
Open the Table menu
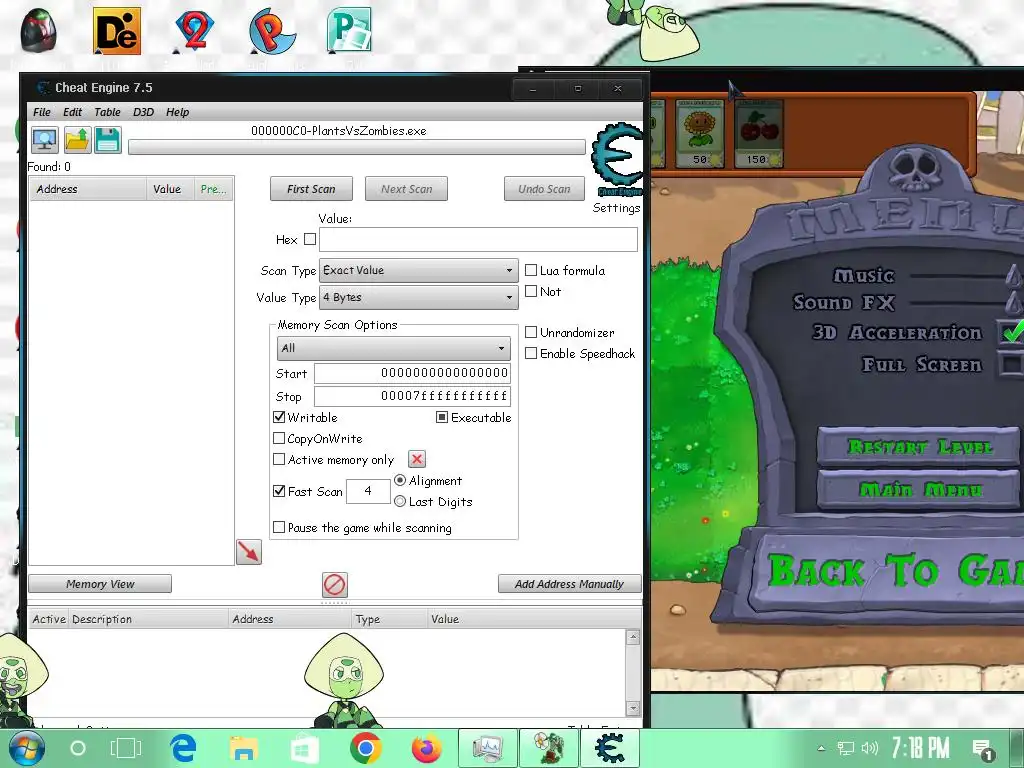[107, 112]
